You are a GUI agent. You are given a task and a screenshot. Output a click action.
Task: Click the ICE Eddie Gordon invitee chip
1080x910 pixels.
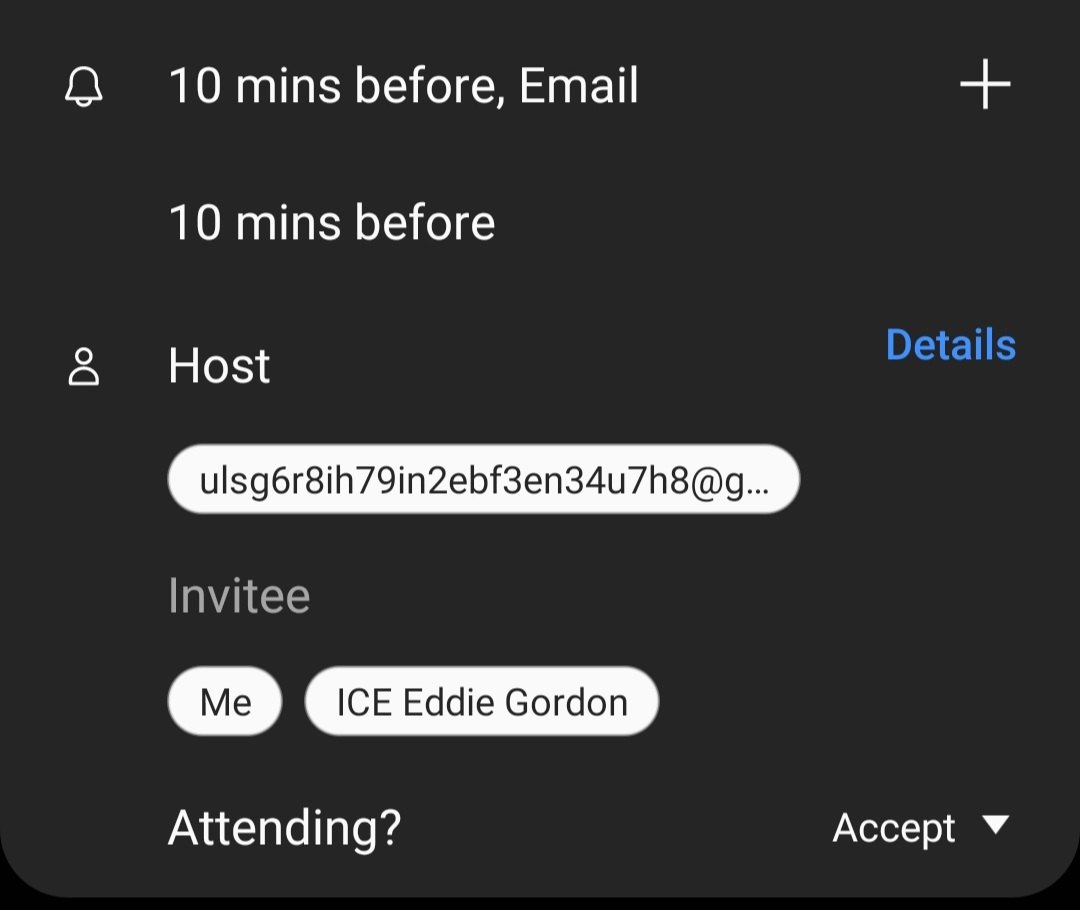[481, 701]
